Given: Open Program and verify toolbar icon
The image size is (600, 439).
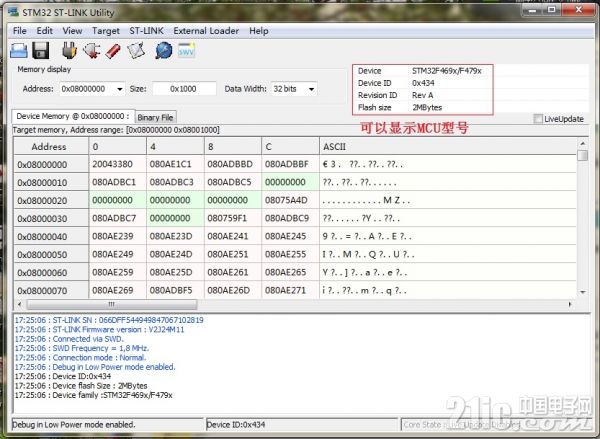Looking at the screenshot, I should (136, 51).
